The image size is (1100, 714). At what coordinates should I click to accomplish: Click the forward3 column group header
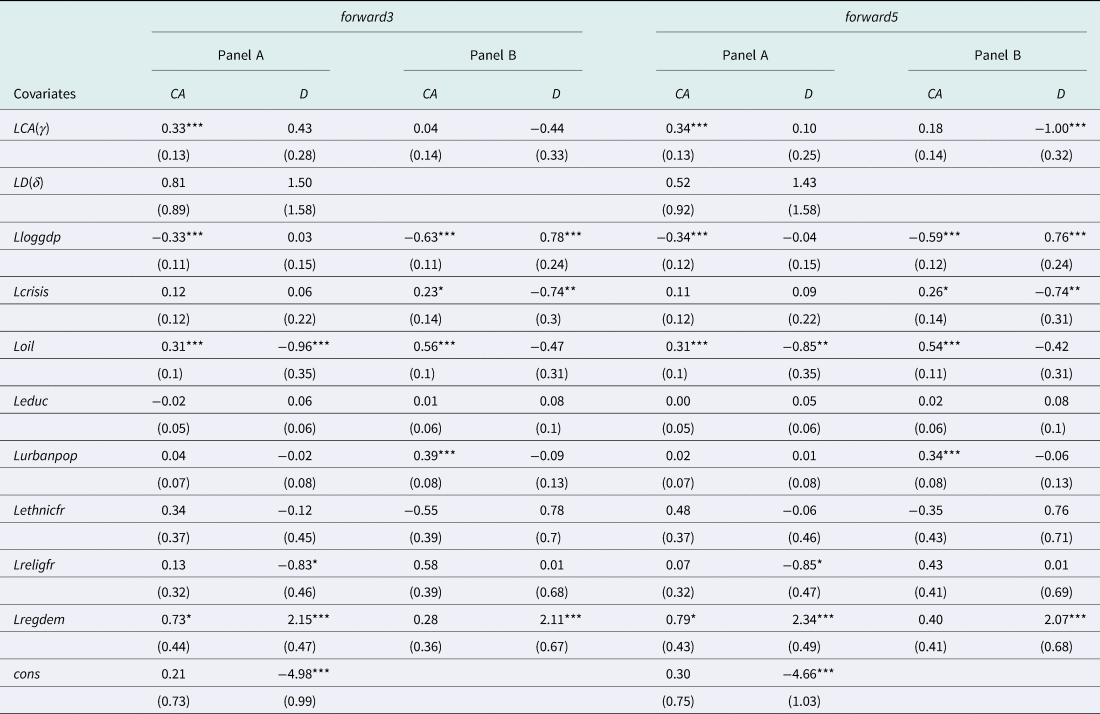pos(367,15)
